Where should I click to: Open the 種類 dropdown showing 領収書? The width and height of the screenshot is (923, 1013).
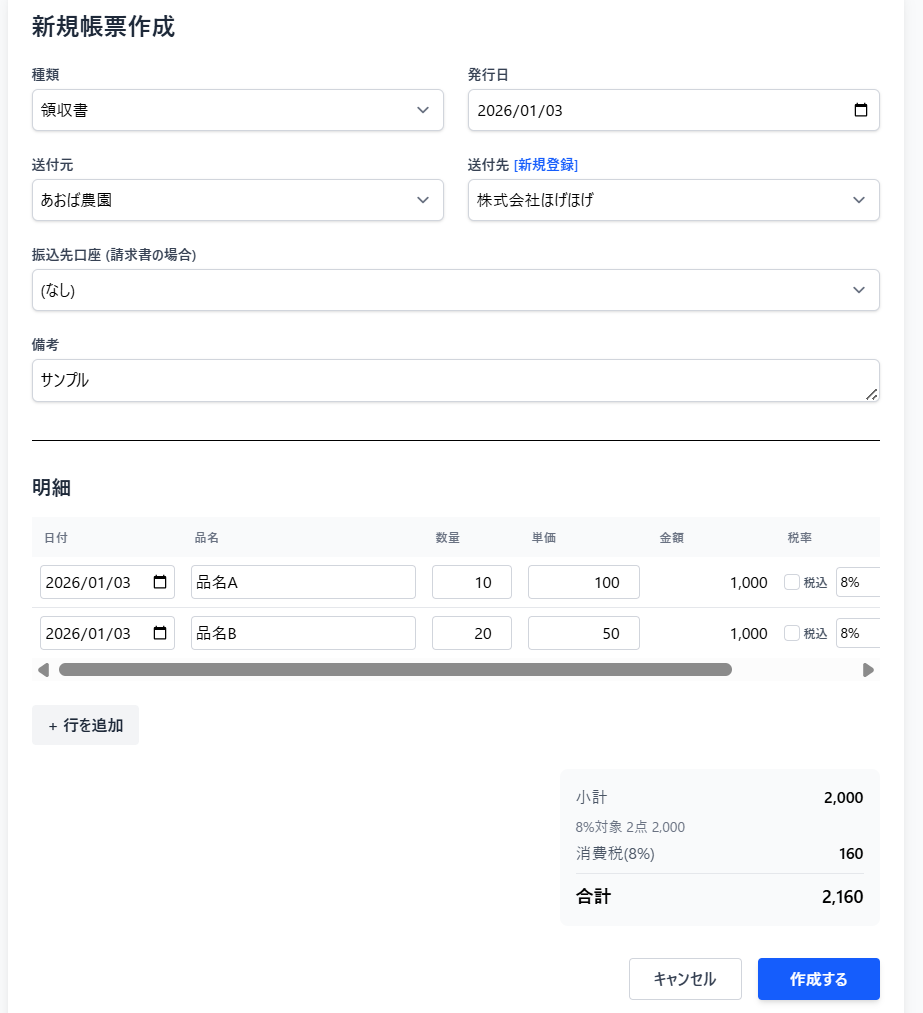[x=237, y=110]
